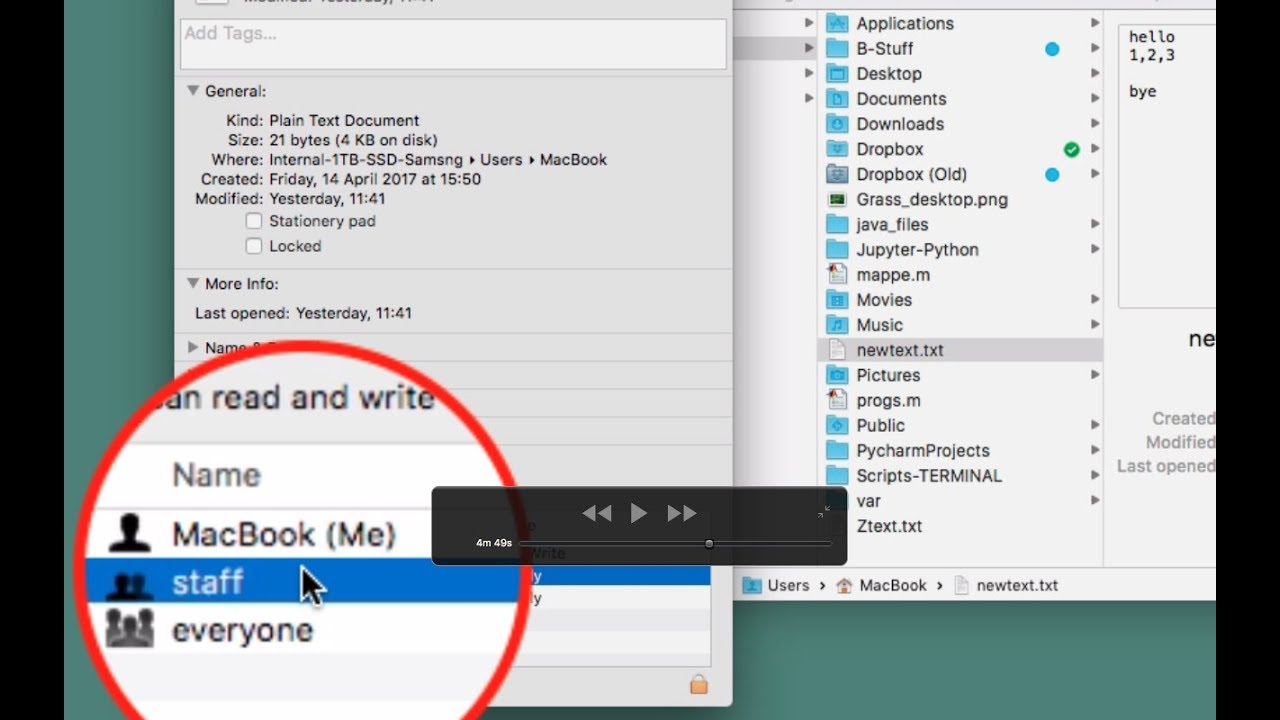Expand the Movies folder arrow
This screenshot has width=1280, height=720.
(1096, 300)
